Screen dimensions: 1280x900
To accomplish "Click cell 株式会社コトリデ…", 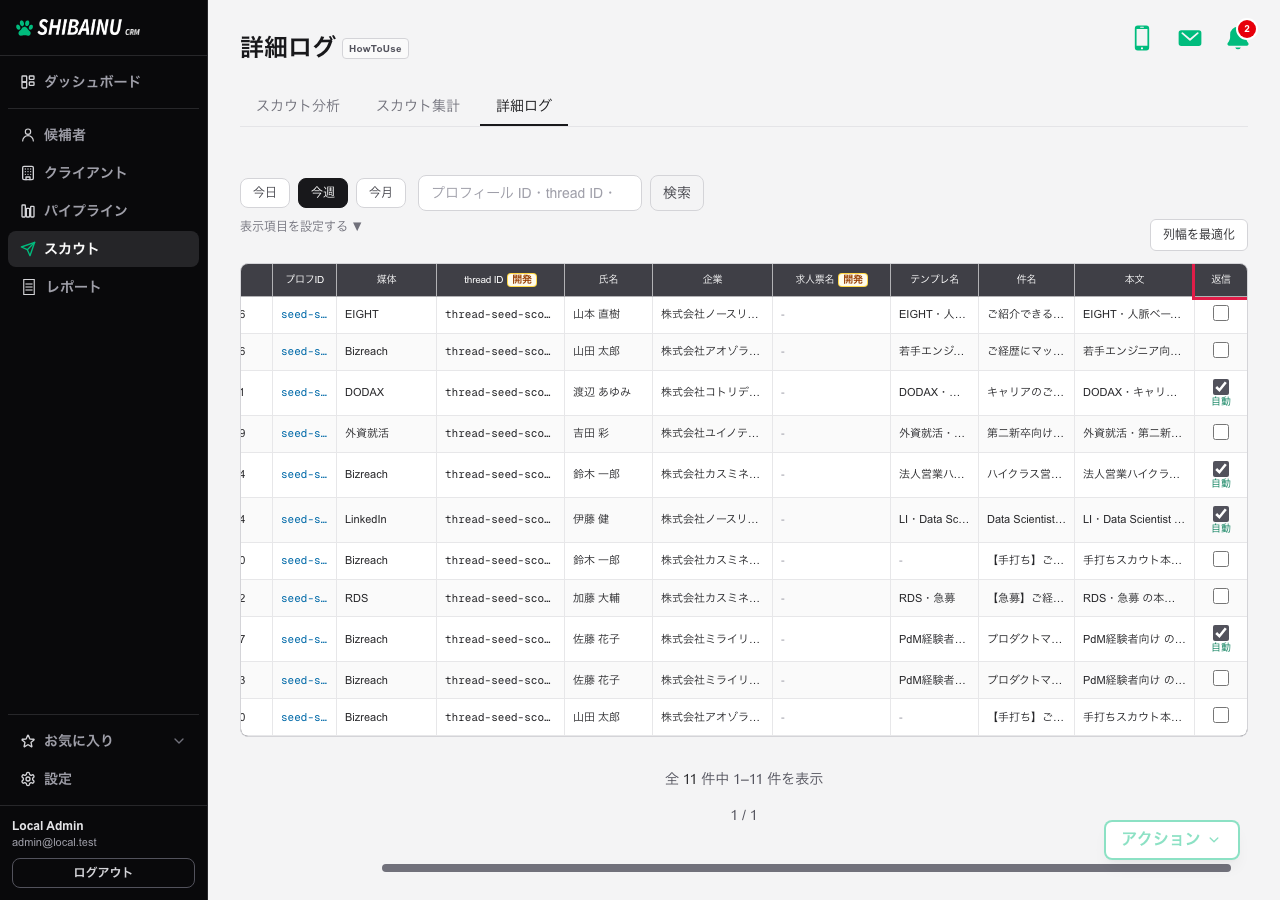I will pos(712,393).
